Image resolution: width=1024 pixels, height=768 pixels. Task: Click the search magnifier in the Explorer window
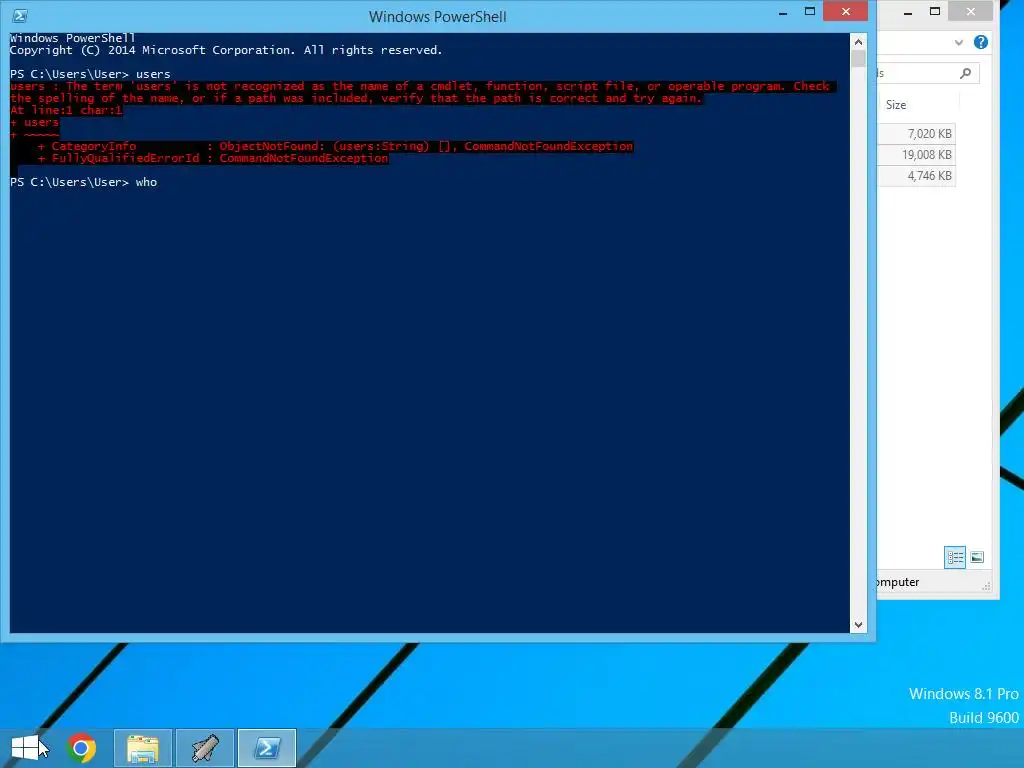(965, 73)
